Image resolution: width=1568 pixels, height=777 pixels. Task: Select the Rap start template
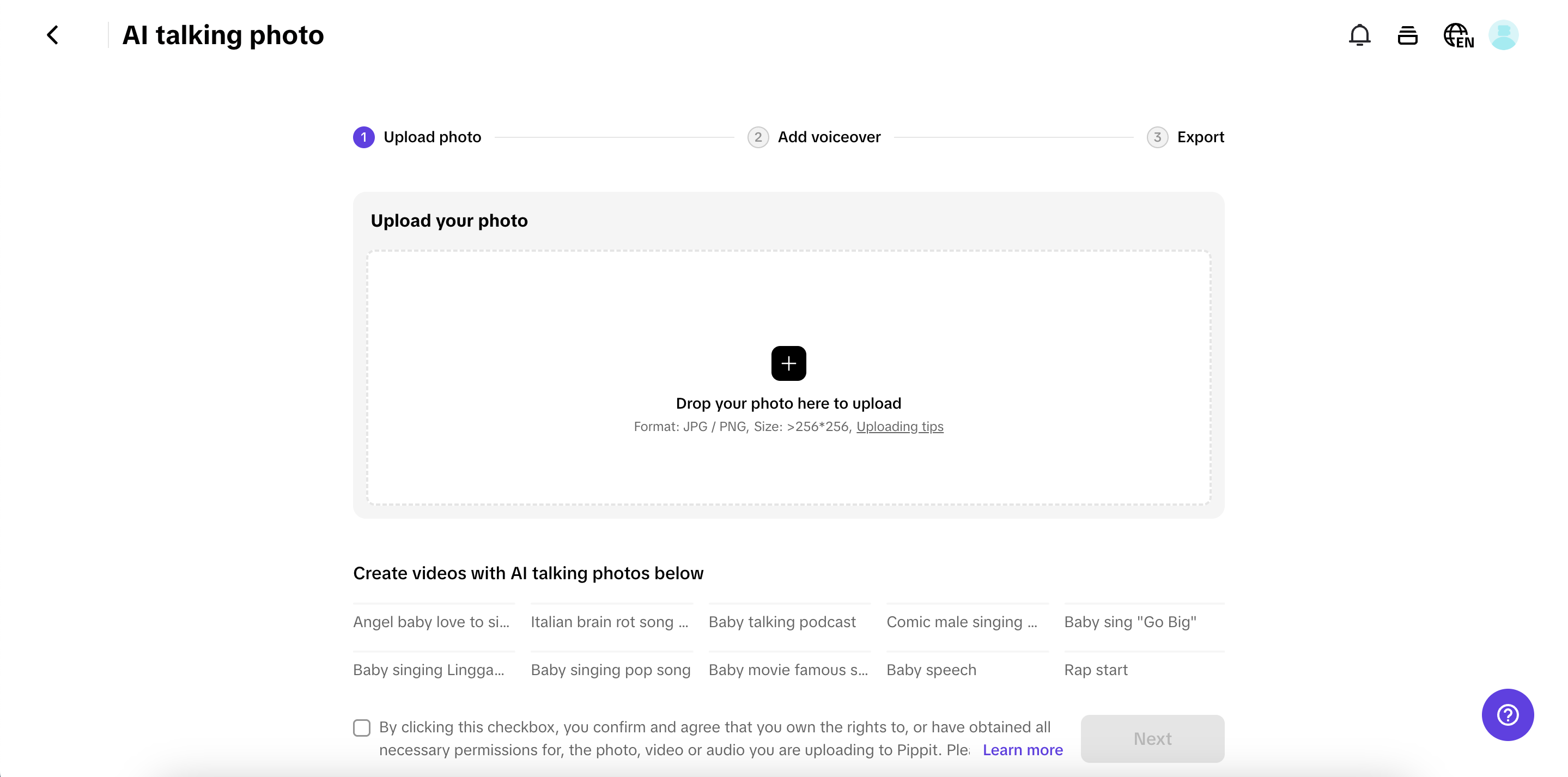pyautogui.click(x=1096, y=670)
